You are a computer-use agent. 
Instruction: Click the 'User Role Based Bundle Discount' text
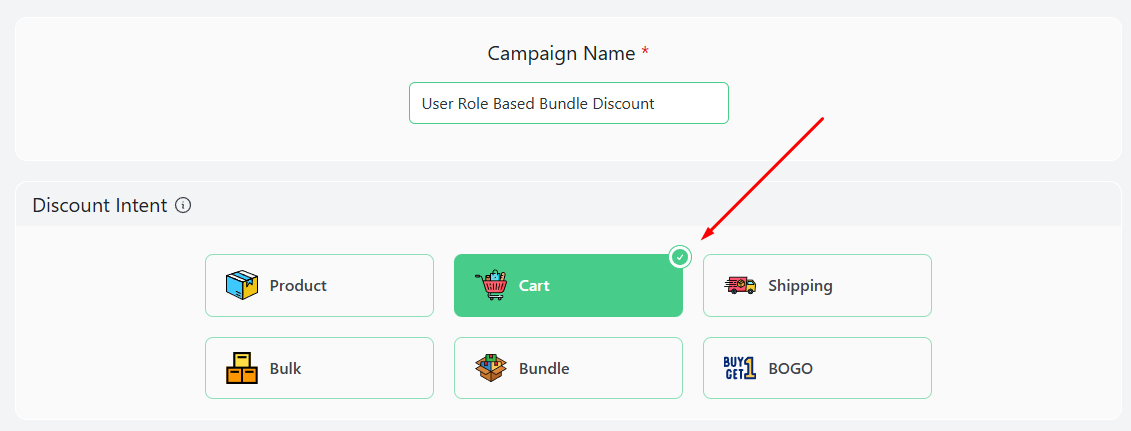[538, 104]
